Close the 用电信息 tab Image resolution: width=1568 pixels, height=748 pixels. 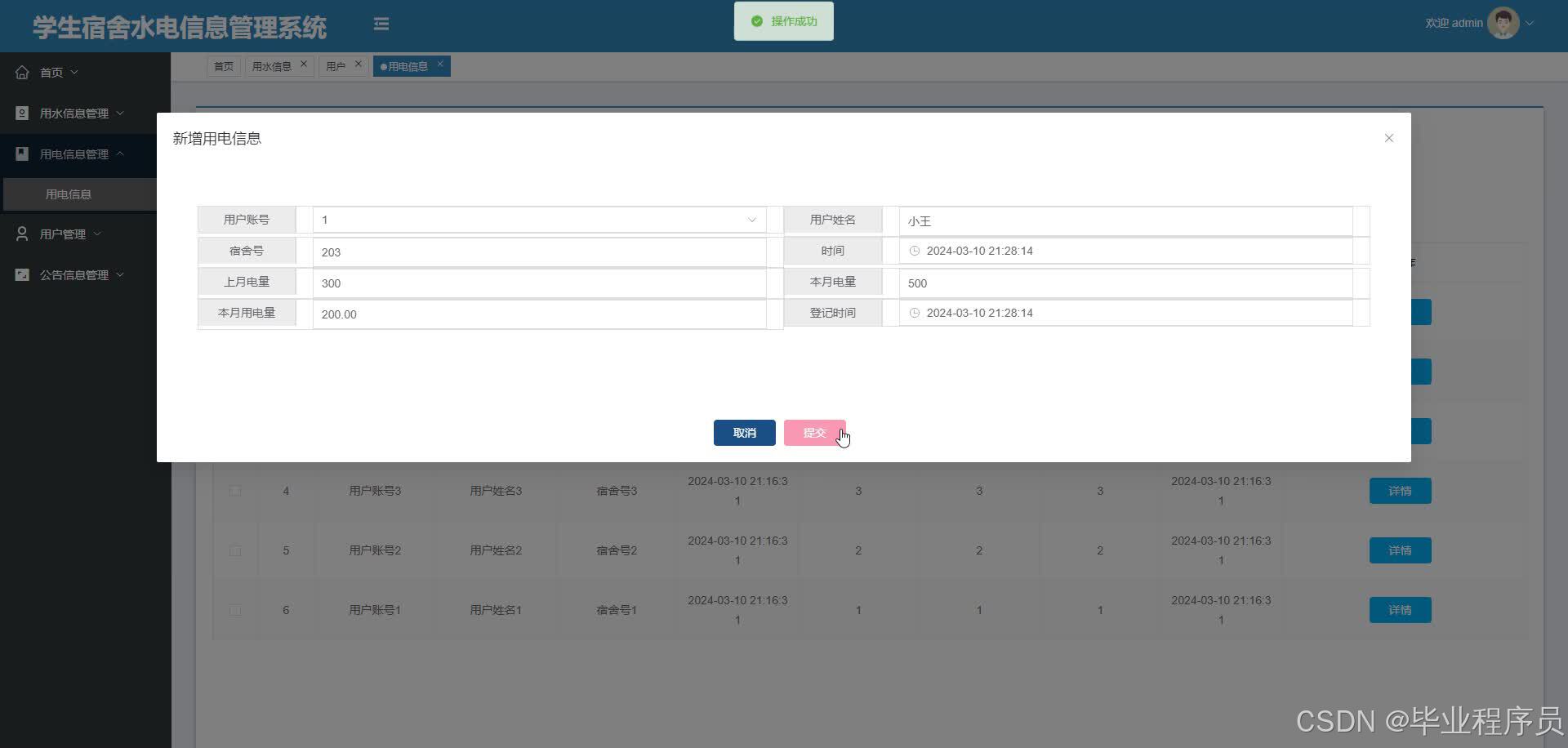[440, 64]
